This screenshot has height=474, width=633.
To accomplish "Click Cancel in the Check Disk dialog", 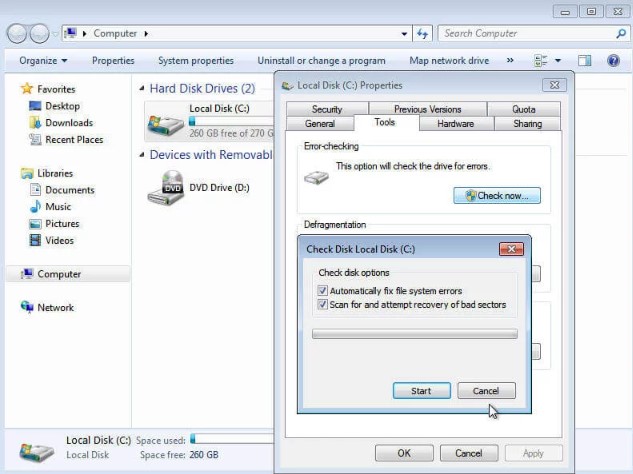I will point(486,391).
